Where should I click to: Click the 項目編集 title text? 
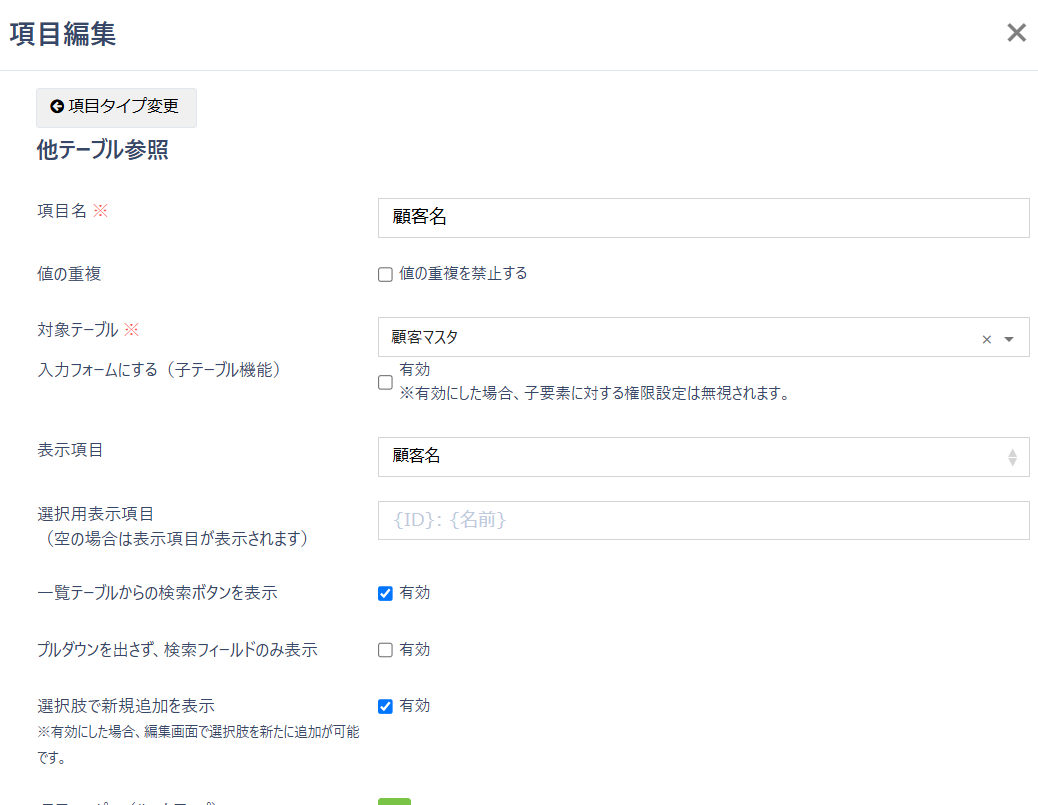[60, 33]
